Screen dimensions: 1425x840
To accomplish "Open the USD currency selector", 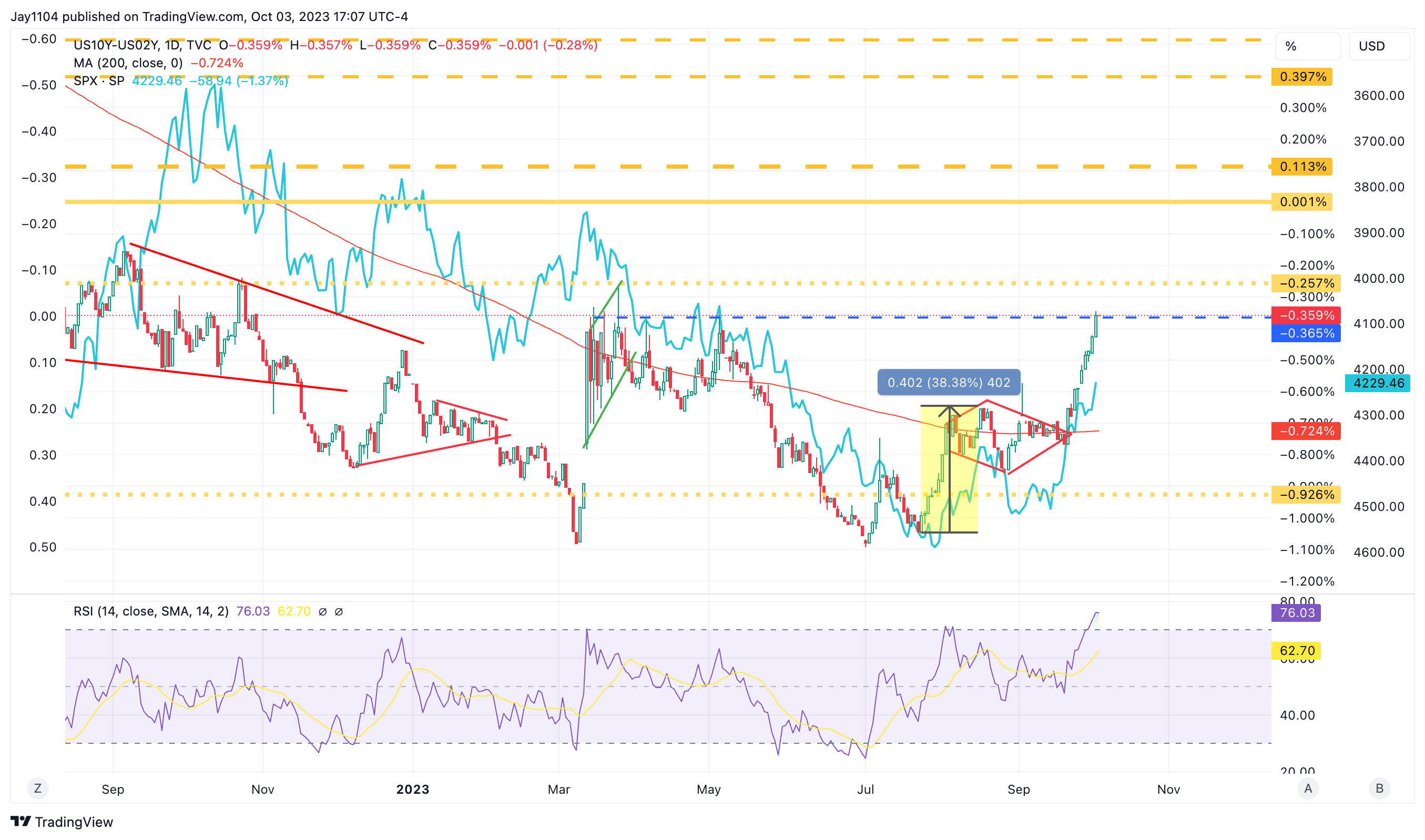I will pos(1379,46).
